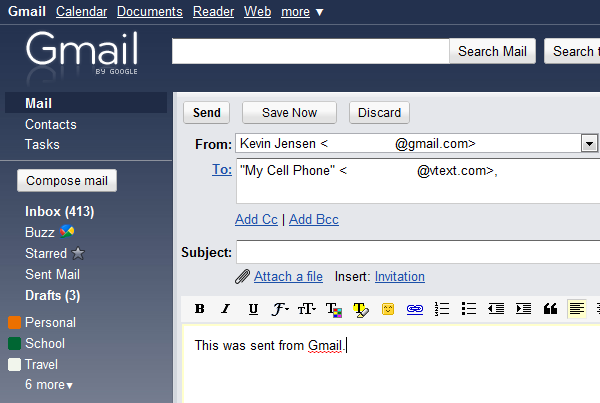The width and height of the screenshot is (600, 403).
Task: Open Reader from the top bar
Action: click(214, 11)
